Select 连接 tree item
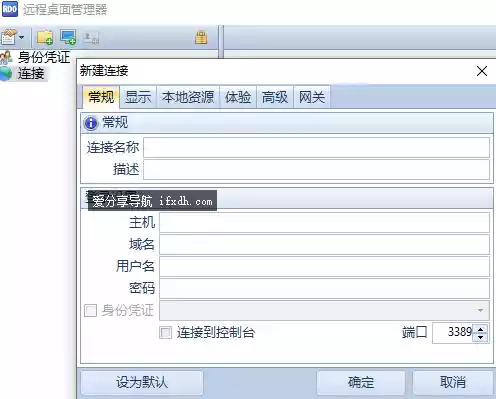This screenshot has width=496, height=399. (x=31, y=73)
